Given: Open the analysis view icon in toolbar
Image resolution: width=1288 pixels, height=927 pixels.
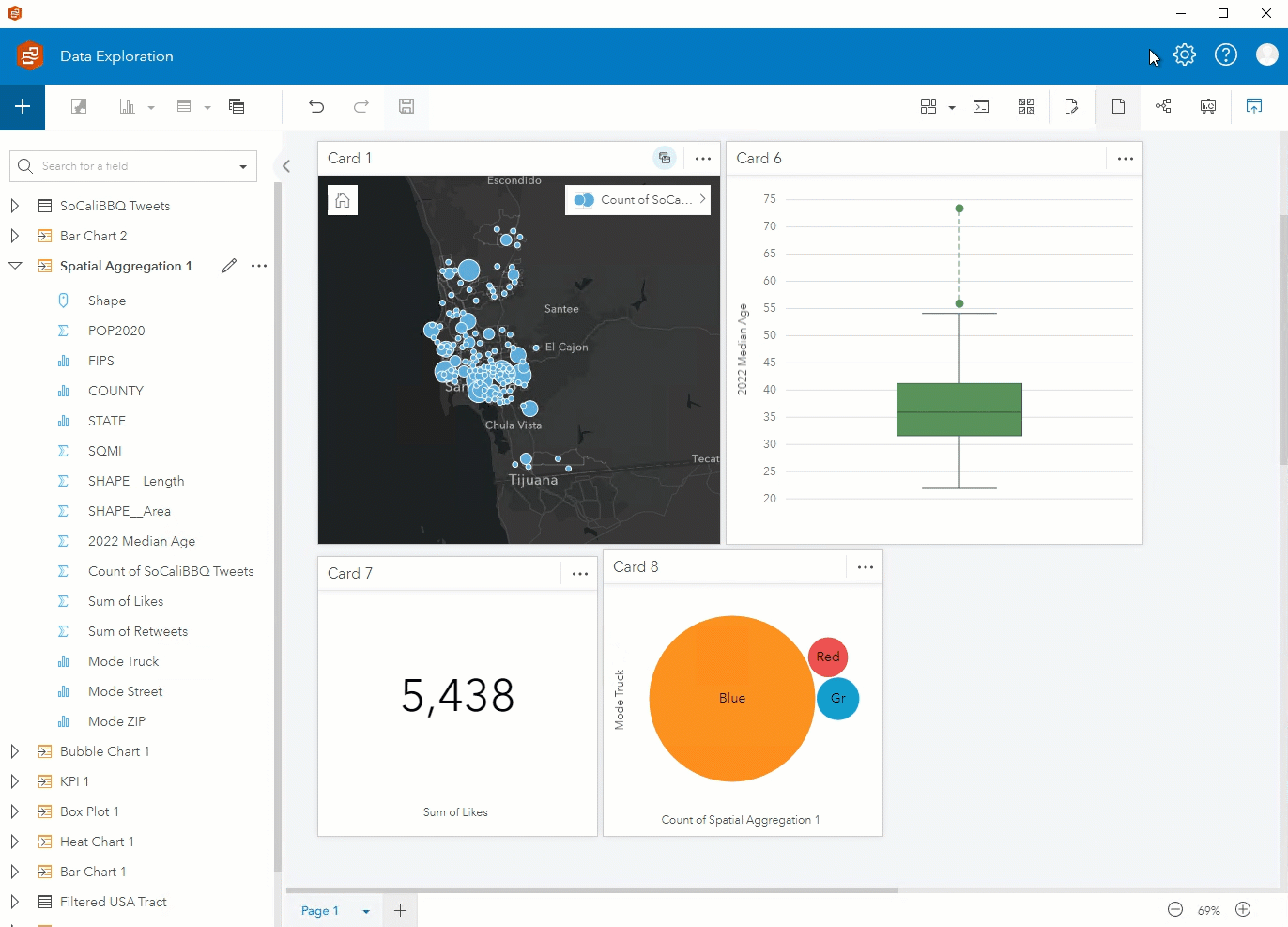Looking at the screenshot, I should (x=1163, y=106).
